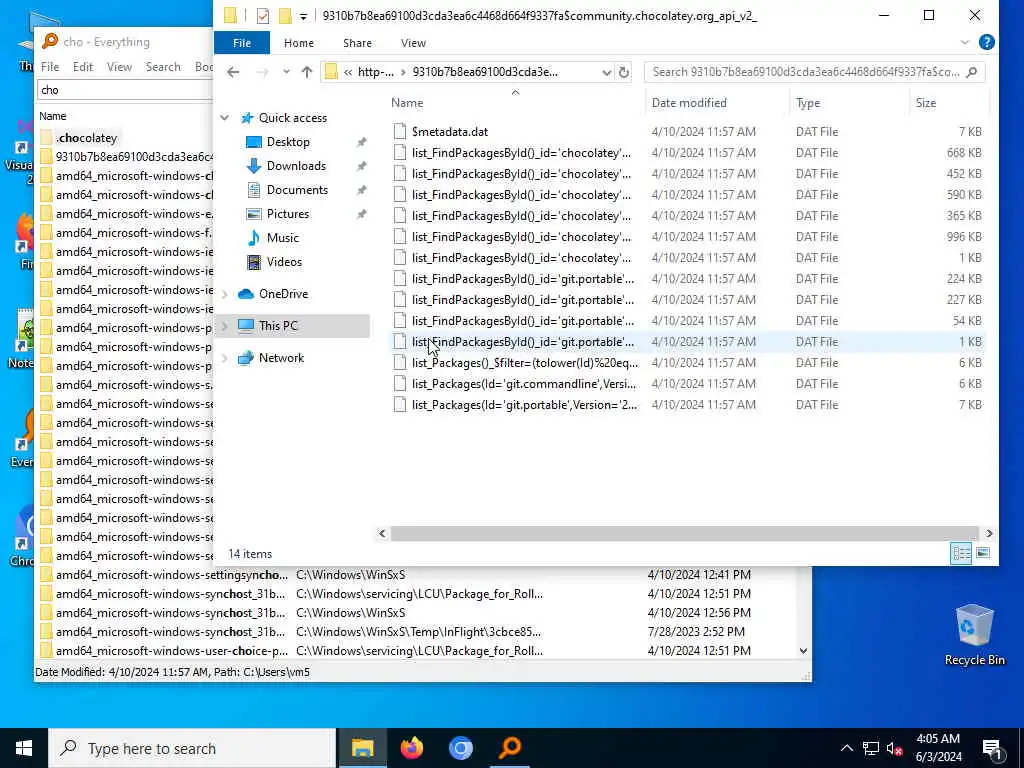This screenshot has height=768, width=1024.
Task: Select list_Packages(Id='git.commandline' file
Action: 515,384
